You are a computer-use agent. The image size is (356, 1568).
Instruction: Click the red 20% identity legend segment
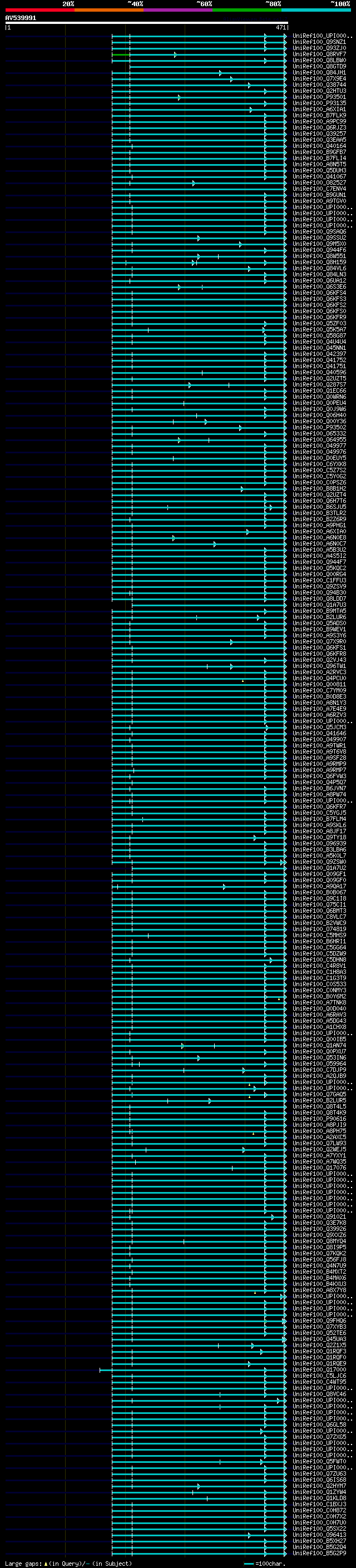(40, 10)
